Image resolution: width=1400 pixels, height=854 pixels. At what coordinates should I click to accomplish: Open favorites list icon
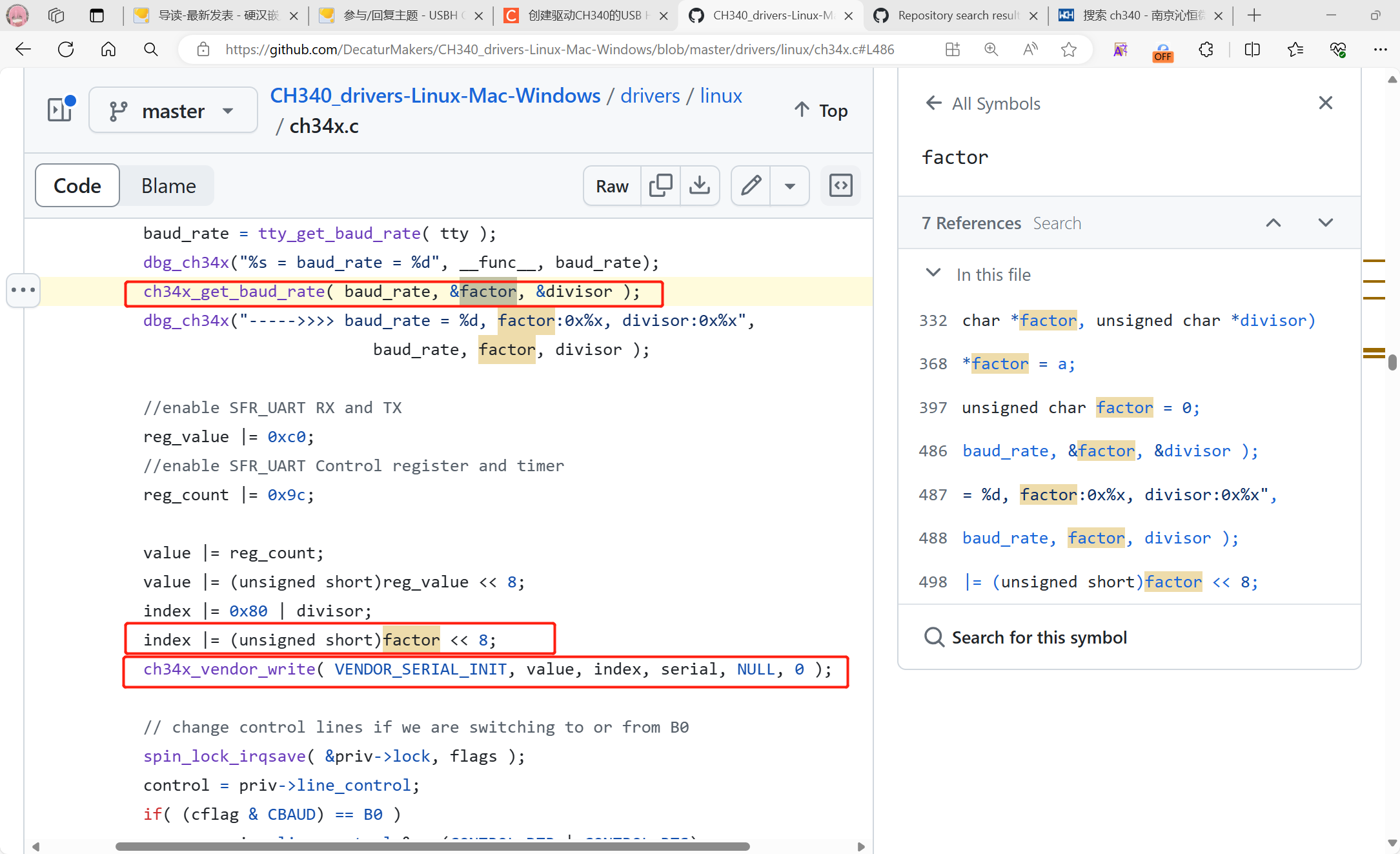1295,50
